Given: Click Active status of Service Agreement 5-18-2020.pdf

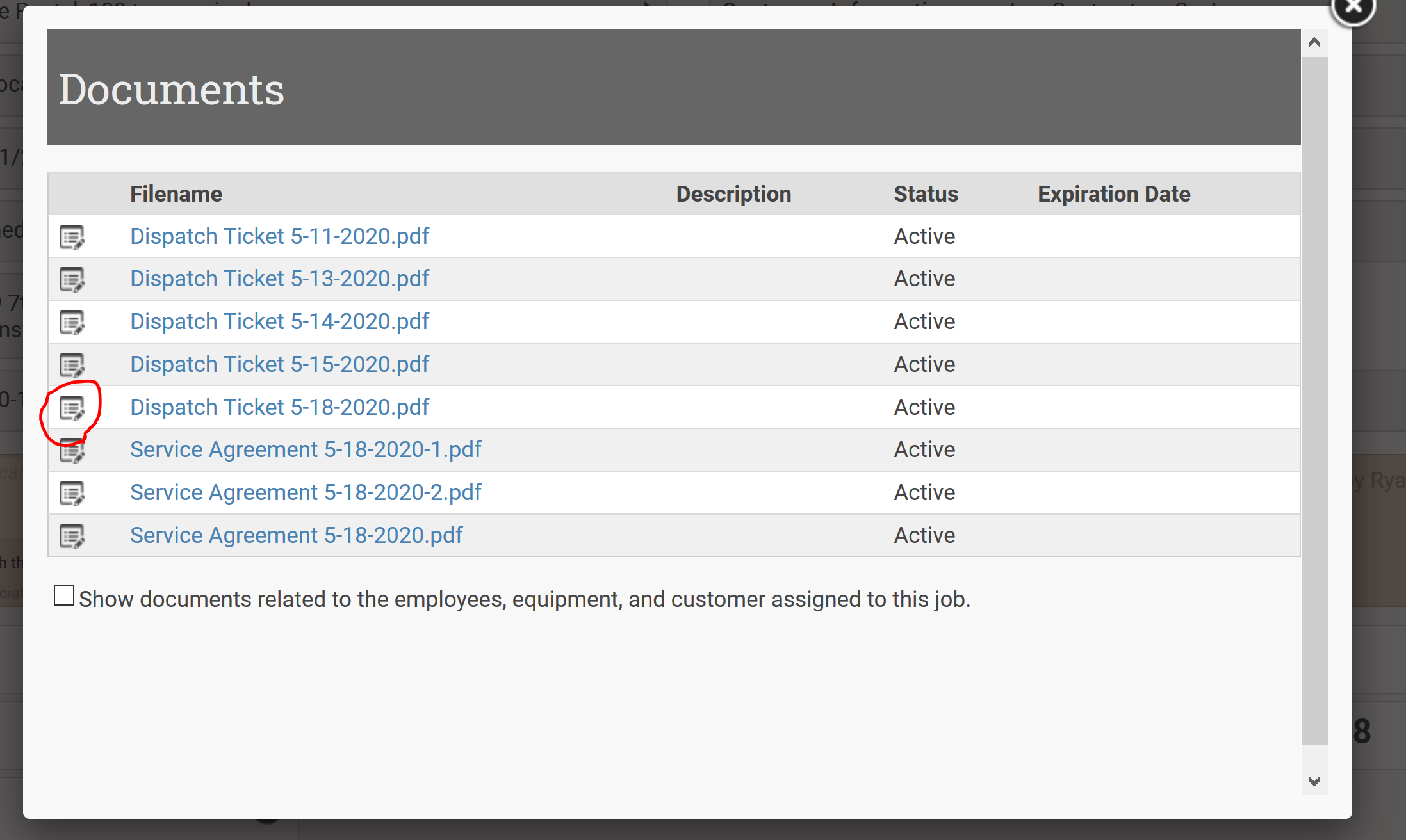Looking at the screenshot, I should tap(924, 535).
